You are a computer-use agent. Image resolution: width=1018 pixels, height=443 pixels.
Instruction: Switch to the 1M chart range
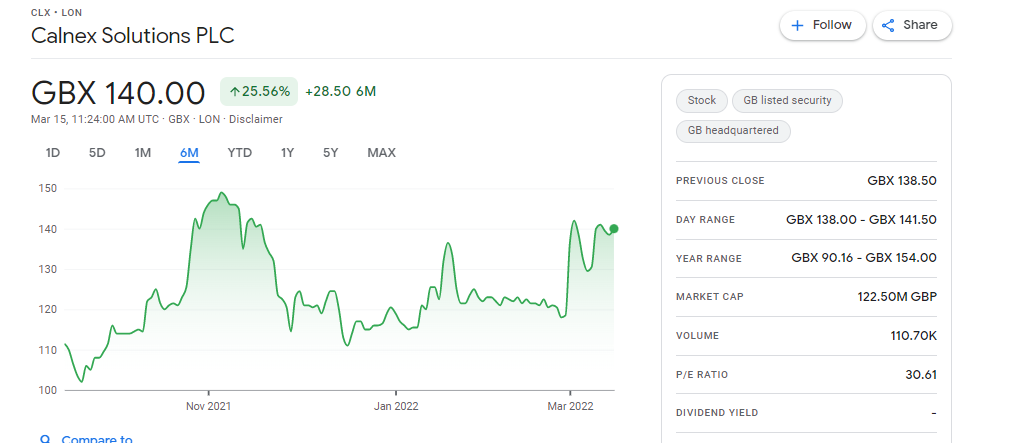click(143, 153)
